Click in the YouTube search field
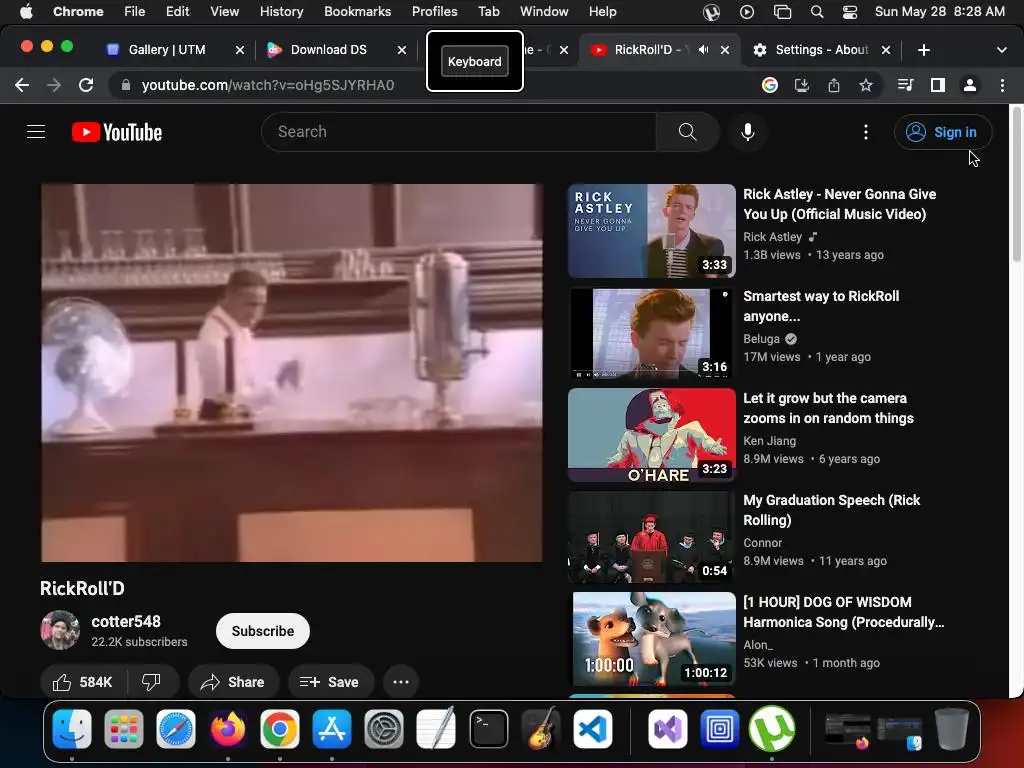 (459, 132)
